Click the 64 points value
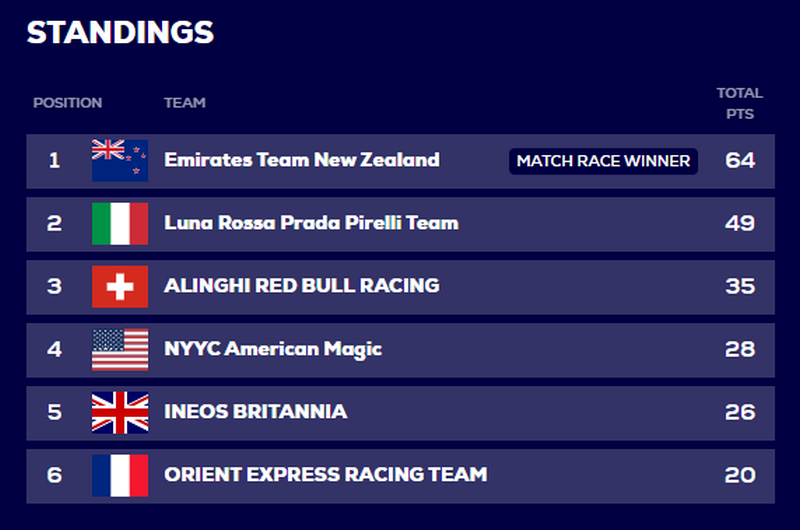Viewport: 800px width, 530px height. coord(740,161)
